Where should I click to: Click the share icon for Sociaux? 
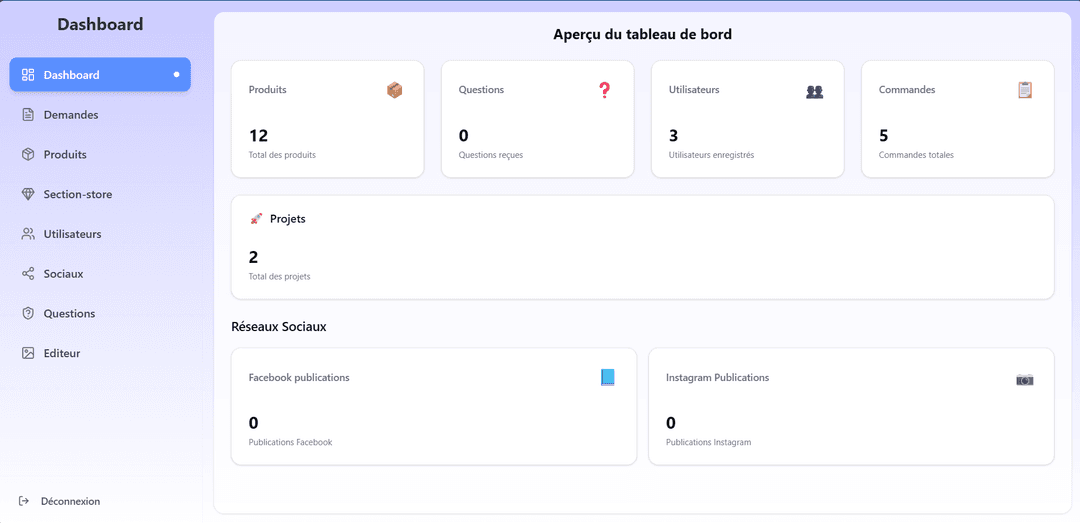[28, 274]
